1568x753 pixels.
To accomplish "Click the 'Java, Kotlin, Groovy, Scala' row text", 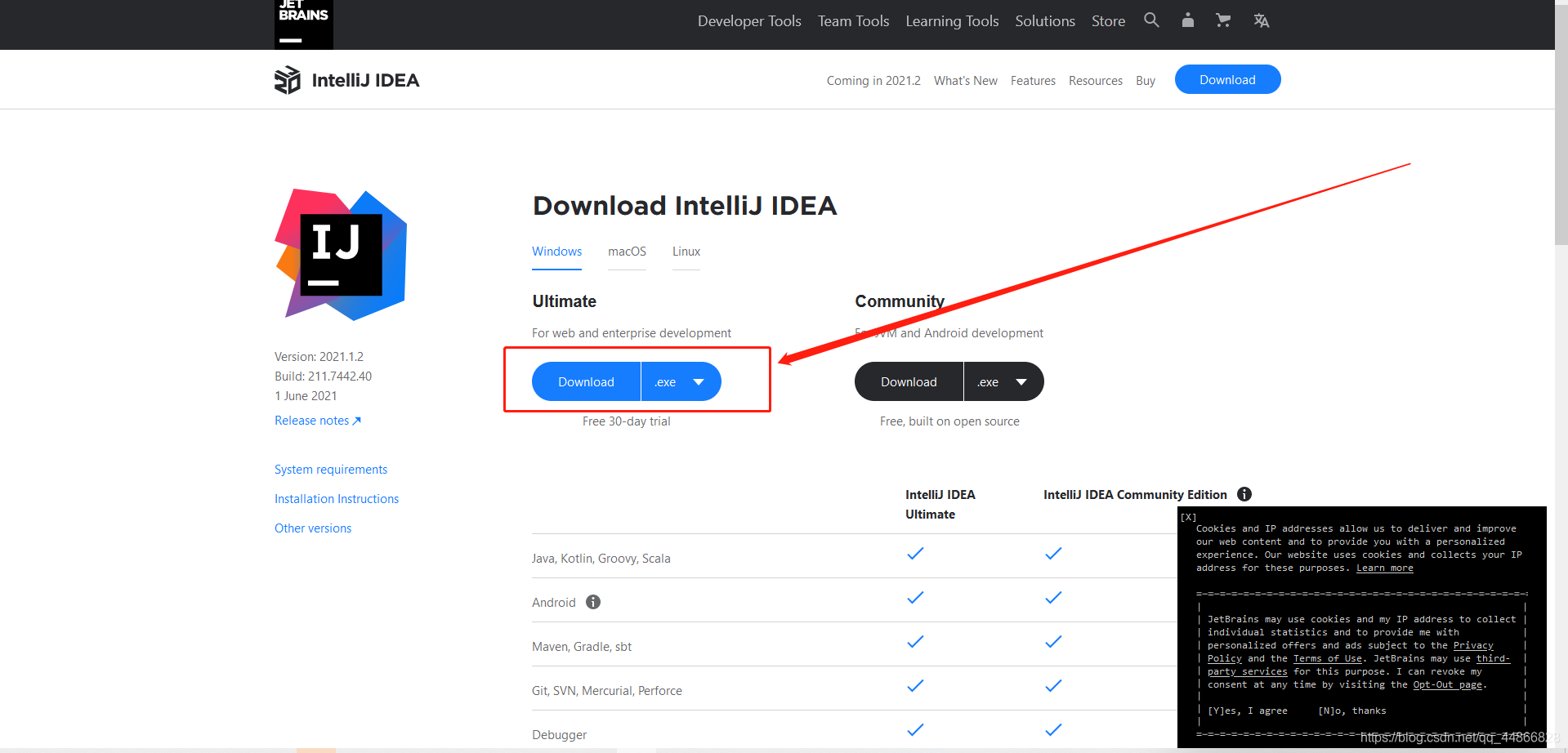I will (601, 559).
